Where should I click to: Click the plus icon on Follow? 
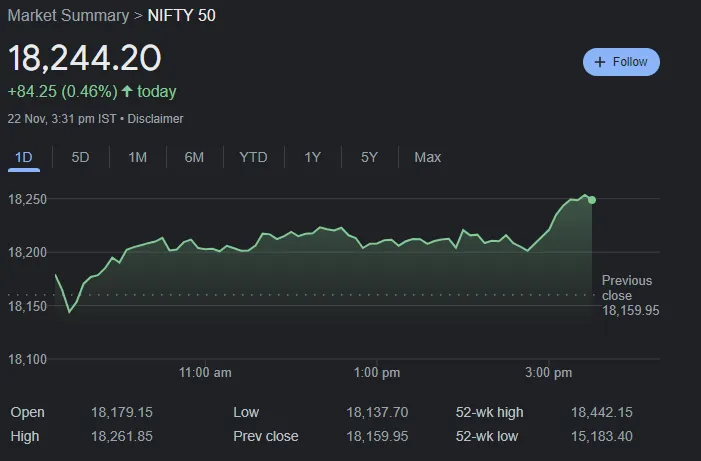(600, 62)
